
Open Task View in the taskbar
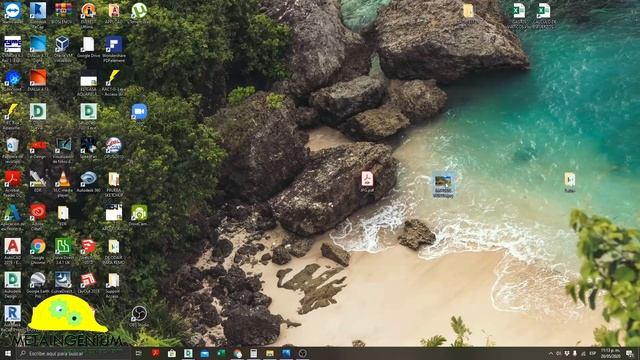tap(138, 353)
